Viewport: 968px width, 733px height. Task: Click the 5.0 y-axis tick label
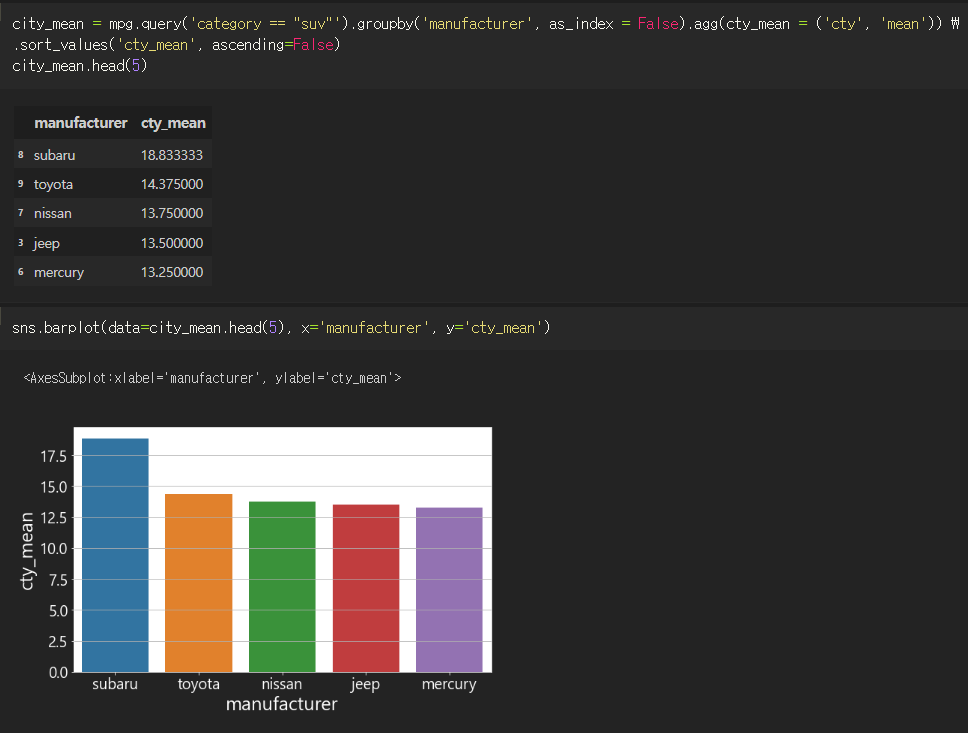click(58, 611)
